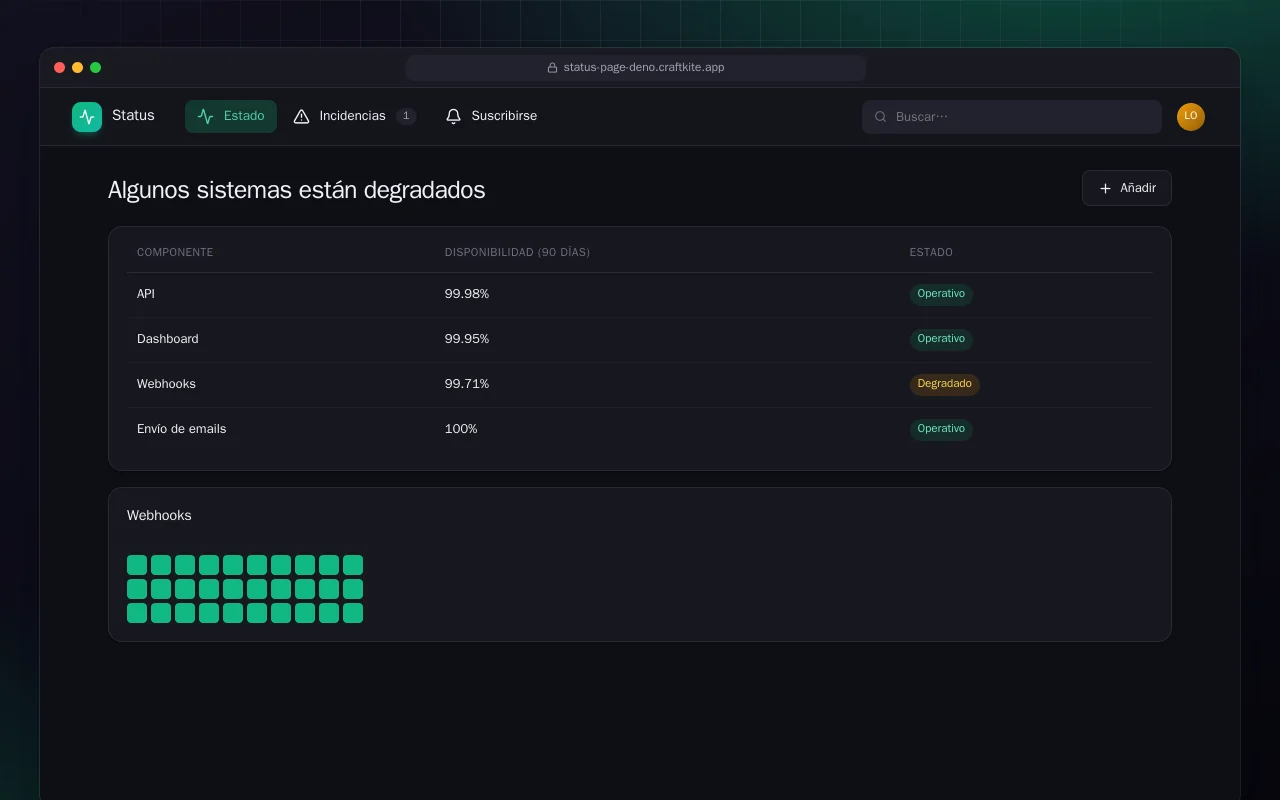Open the Incidencias tab
The image size is (1280, 800).
pyautogui.click(x=354, y=116)
